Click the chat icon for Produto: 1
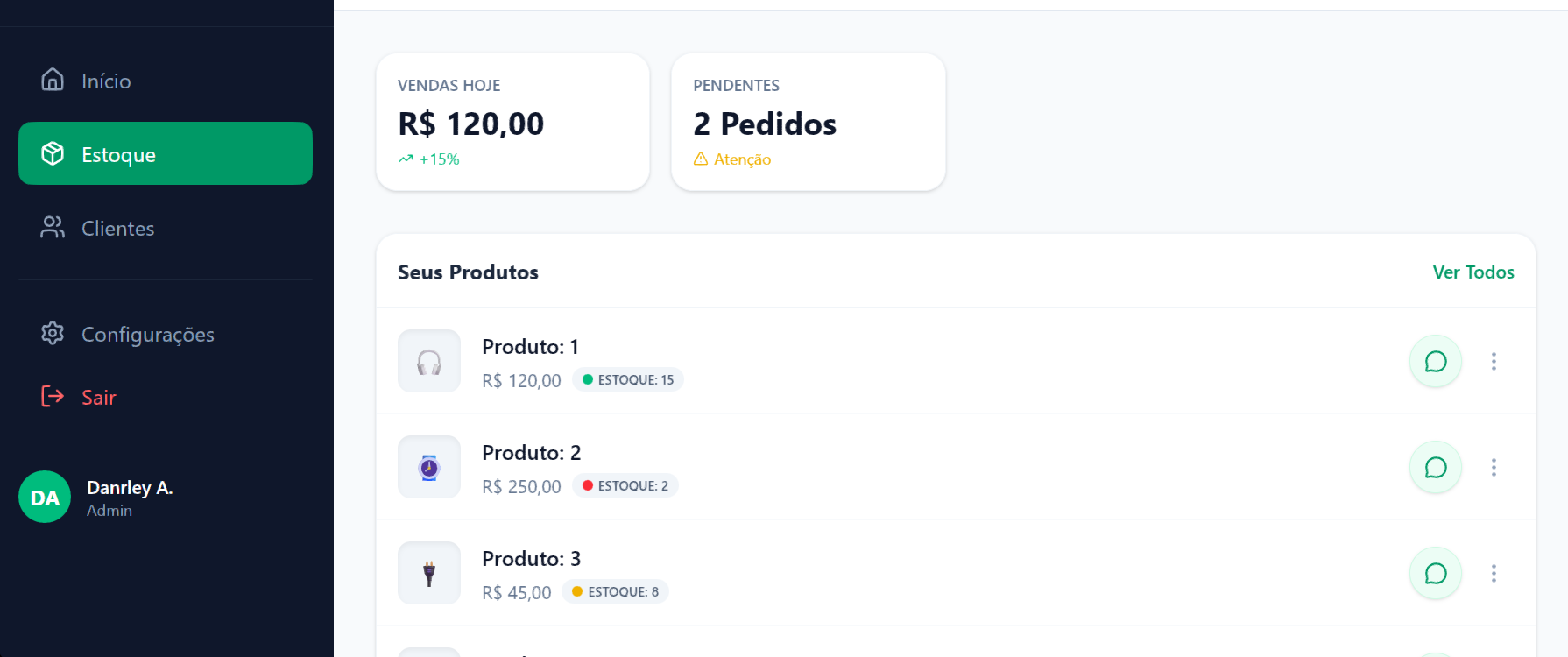 tap(1435, 361)
